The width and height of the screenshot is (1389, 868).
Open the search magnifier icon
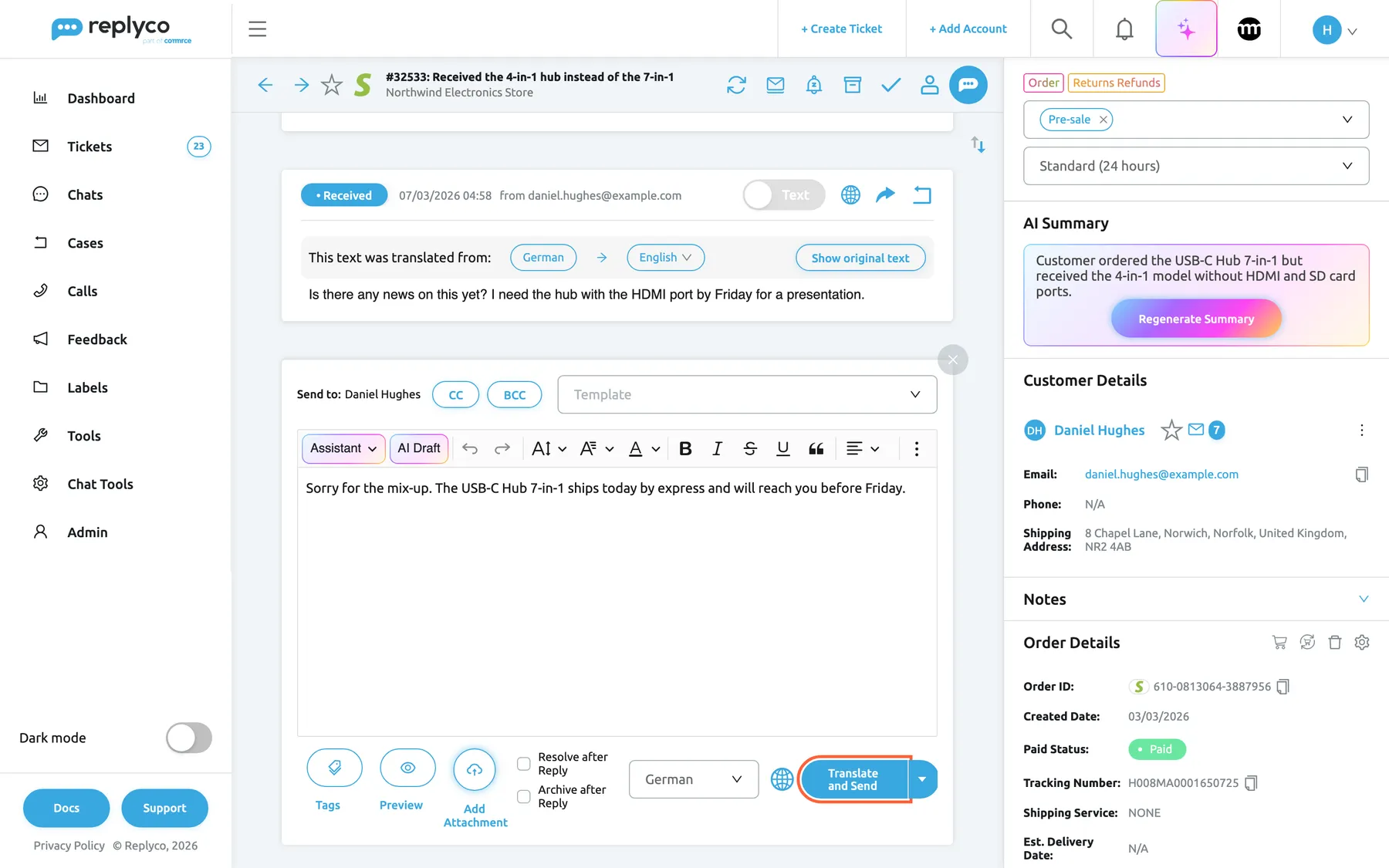pyautogui.click(x=1062, y=29)
